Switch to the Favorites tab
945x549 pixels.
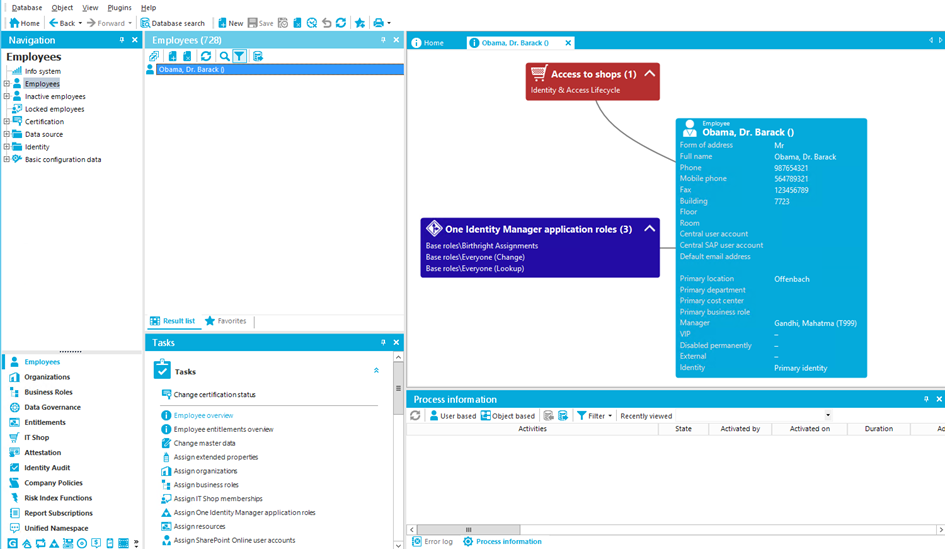point(226,321)
